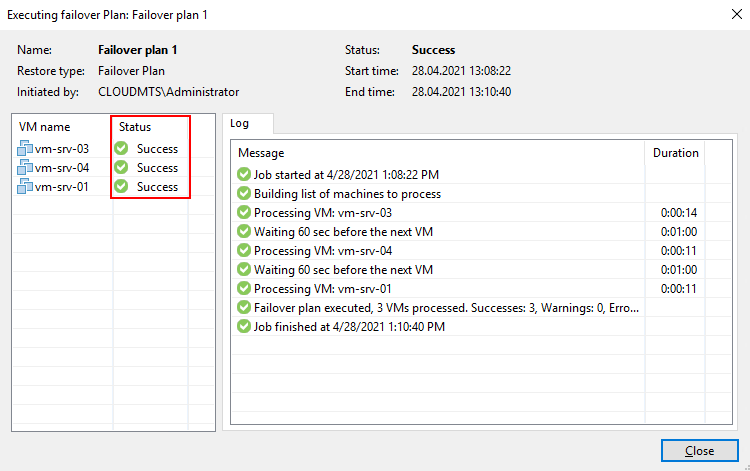Viewport: 750px width, 471px height.
Task: Click the green check icon for Job started
Action: pyautogui.click(x=243, y=174)
